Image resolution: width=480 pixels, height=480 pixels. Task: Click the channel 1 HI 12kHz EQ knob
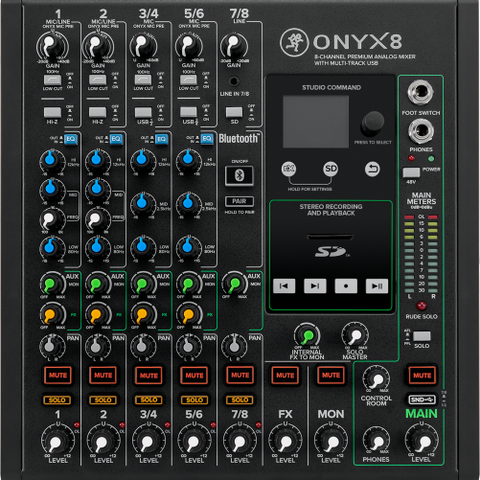(52, 161)
